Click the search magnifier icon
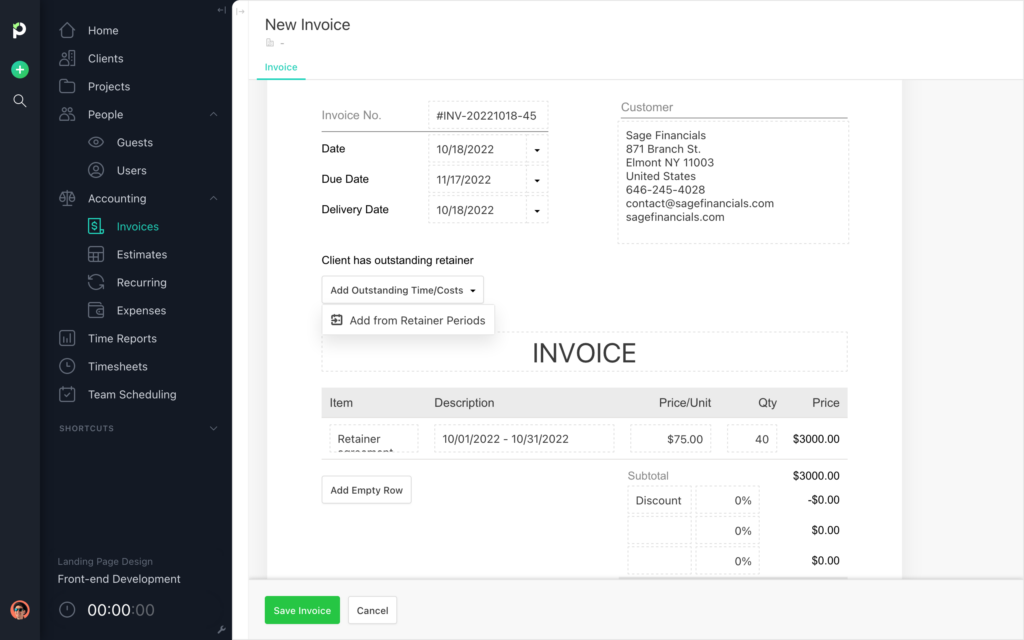The height and width of the screenshot is (640, 1024). pos(19,100)
